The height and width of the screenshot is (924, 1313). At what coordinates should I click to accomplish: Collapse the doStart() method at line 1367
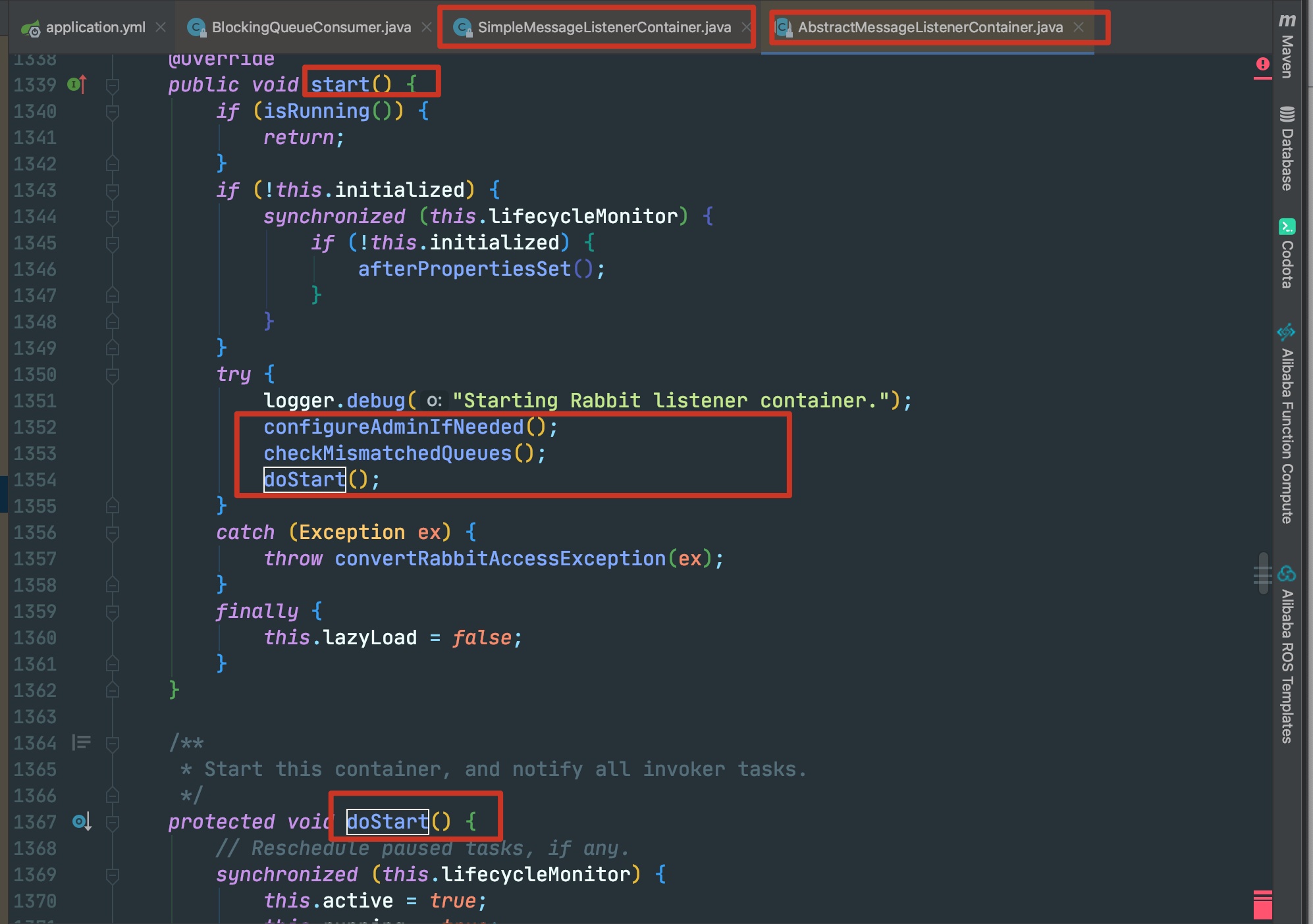pyautogui.click(x=113, y=823)
